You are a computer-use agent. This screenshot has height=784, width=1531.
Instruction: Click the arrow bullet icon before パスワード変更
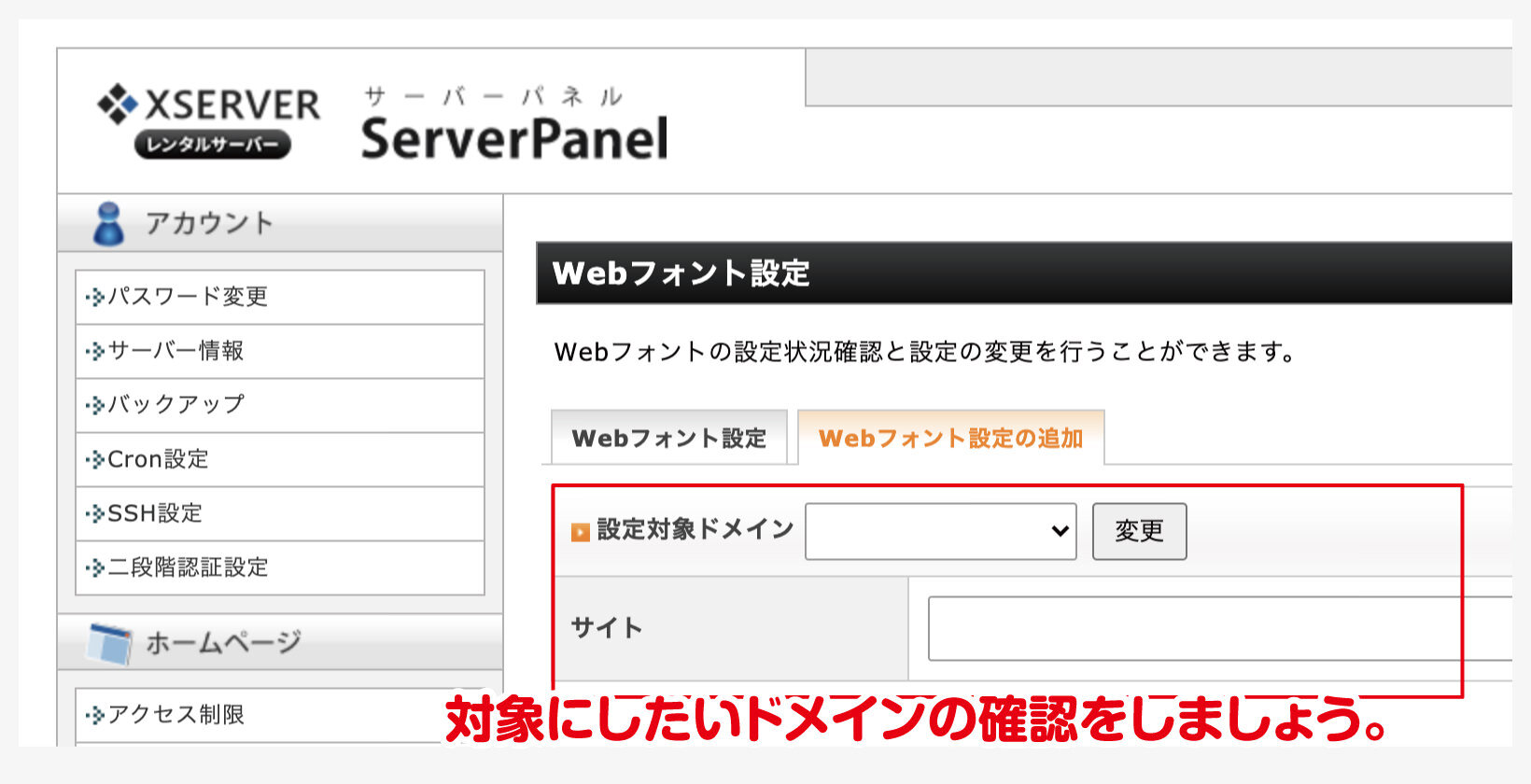click(94, 298)
